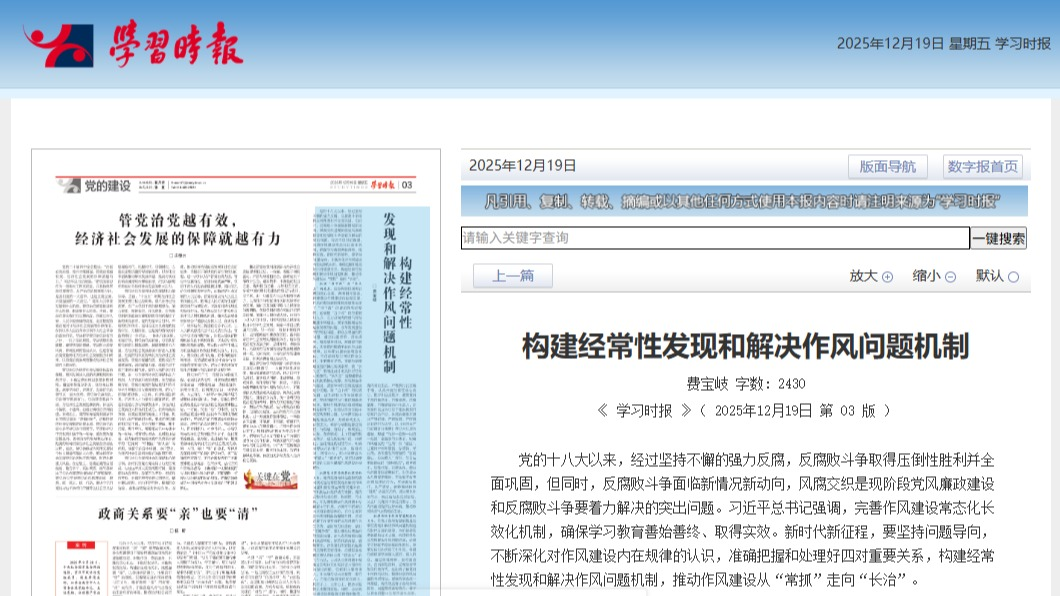Reset font size with 默认 circle icon
The height and width of the screenshot is (596, 1060).
[1013, 277]
